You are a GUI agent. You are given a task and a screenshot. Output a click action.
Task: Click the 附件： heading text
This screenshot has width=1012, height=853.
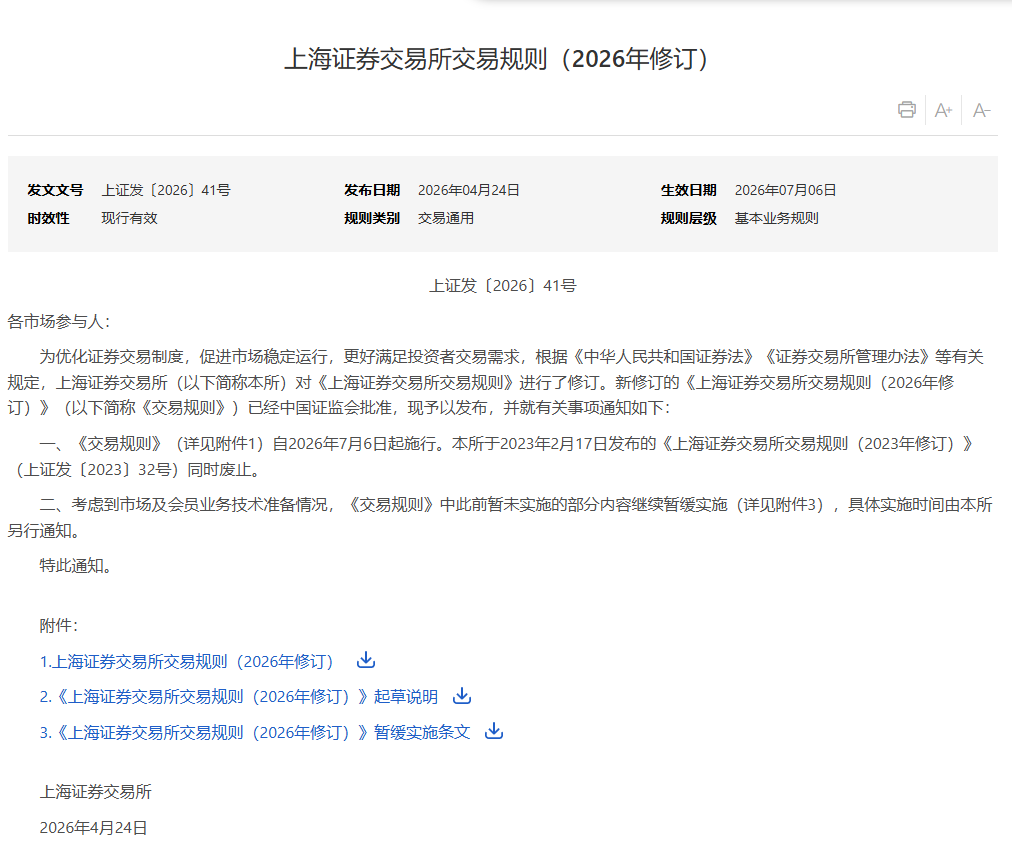[x=59, y=625]
